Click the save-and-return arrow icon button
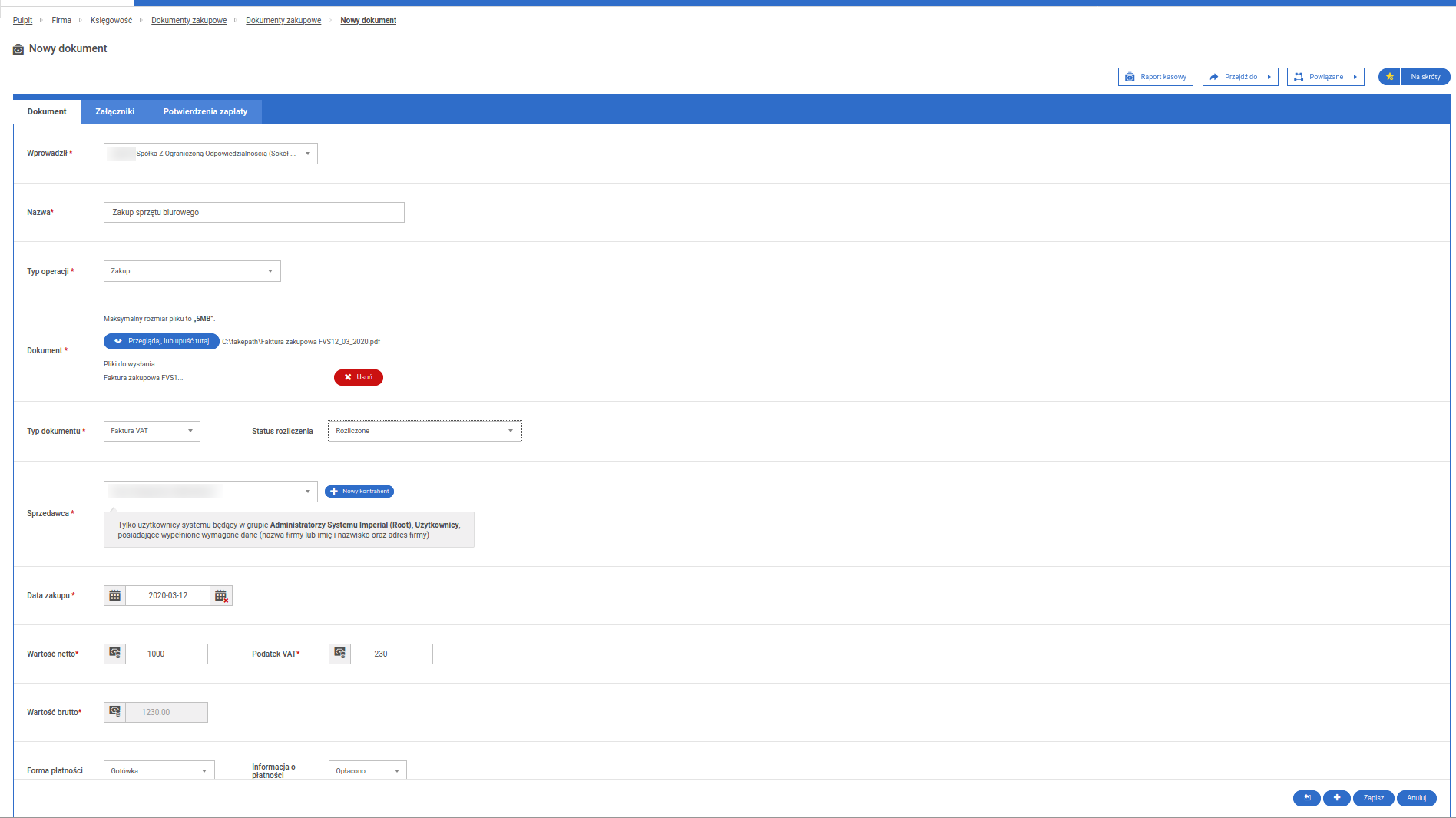The height and width of the screenshot is (818, 1456). pos(1306,798)
